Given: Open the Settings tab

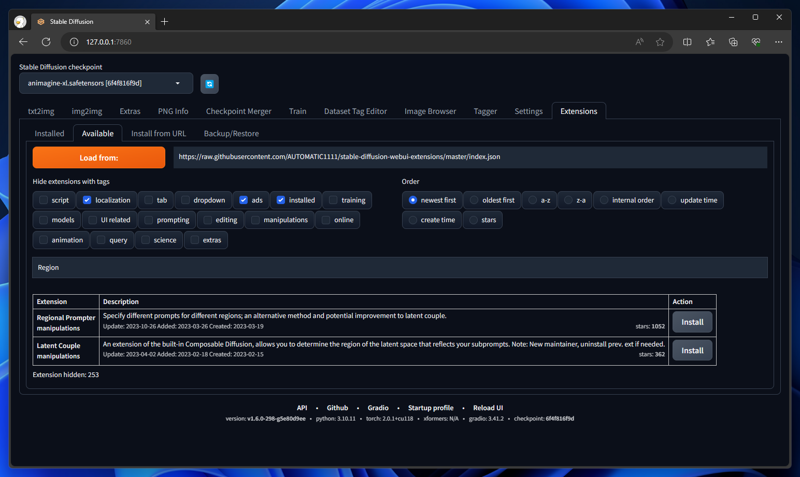Looking at the screenshot, I should click(528, 111).
